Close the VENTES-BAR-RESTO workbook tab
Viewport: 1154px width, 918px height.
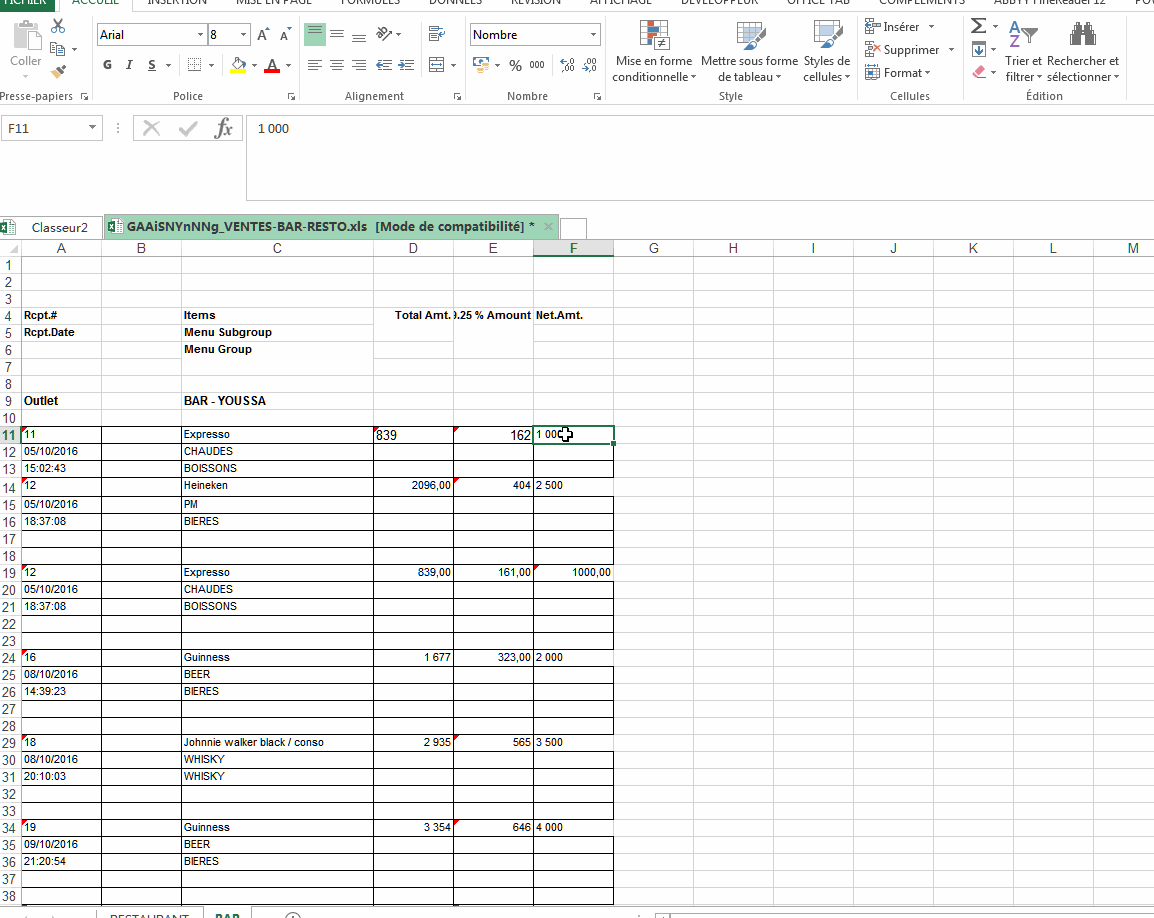coord(548,227)
